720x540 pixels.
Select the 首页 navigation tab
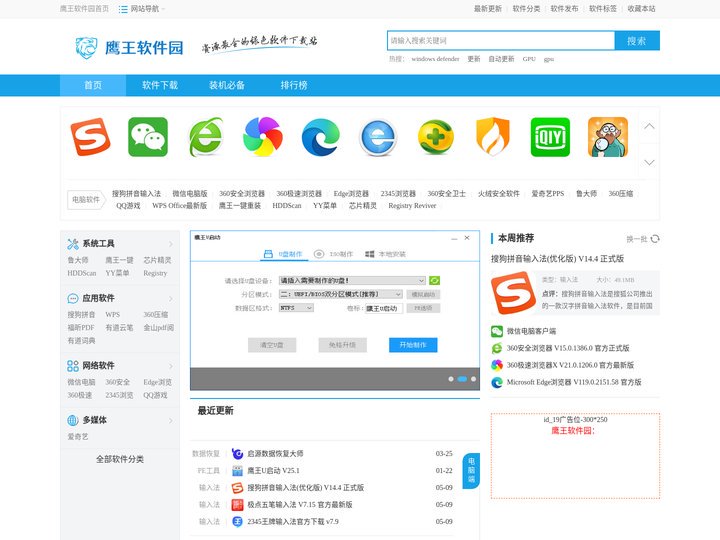[93, 85]
